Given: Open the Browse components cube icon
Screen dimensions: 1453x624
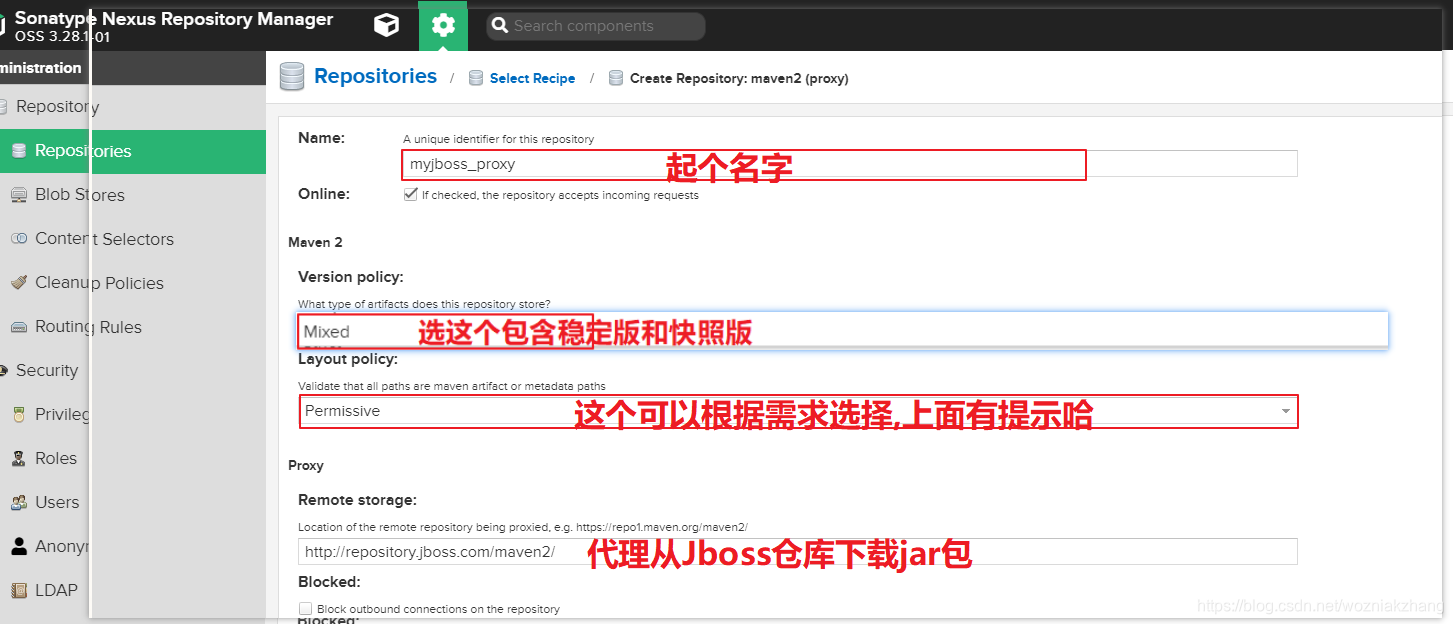Looking at the screenshot, I should tap(386, 26).
